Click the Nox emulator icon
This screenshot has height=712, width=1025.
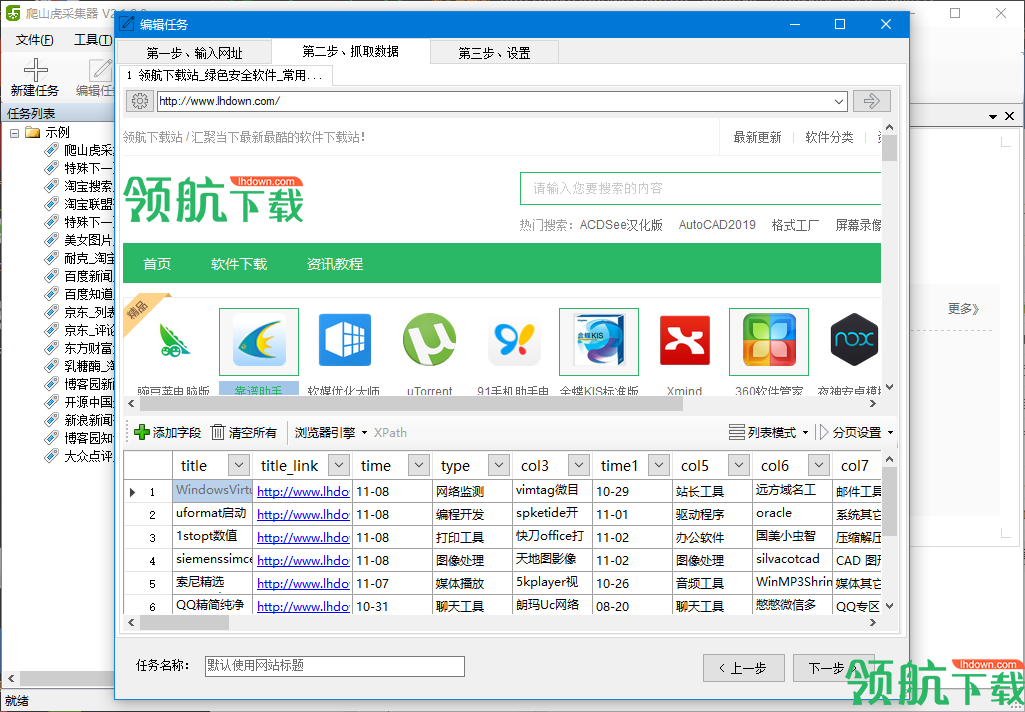pos(854,339)
